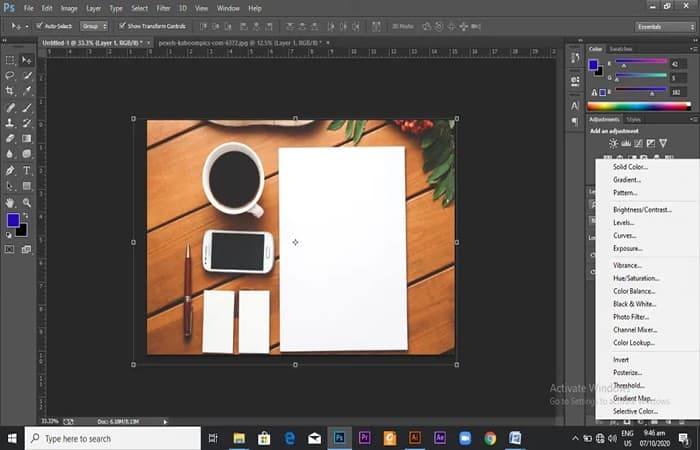Select the Pen tool
The height and width of the screenshot is (450, 700).
pos(9,170)
